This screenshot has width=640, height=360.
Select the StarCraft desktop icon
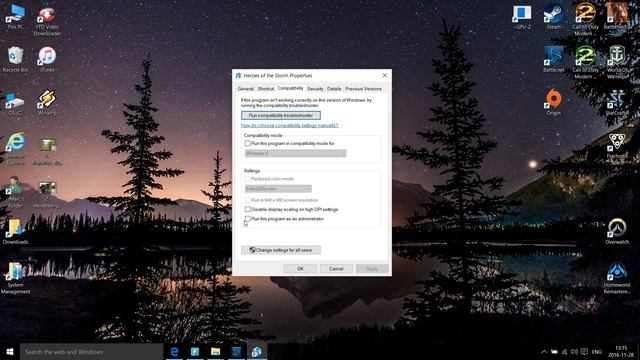(616, 103)
